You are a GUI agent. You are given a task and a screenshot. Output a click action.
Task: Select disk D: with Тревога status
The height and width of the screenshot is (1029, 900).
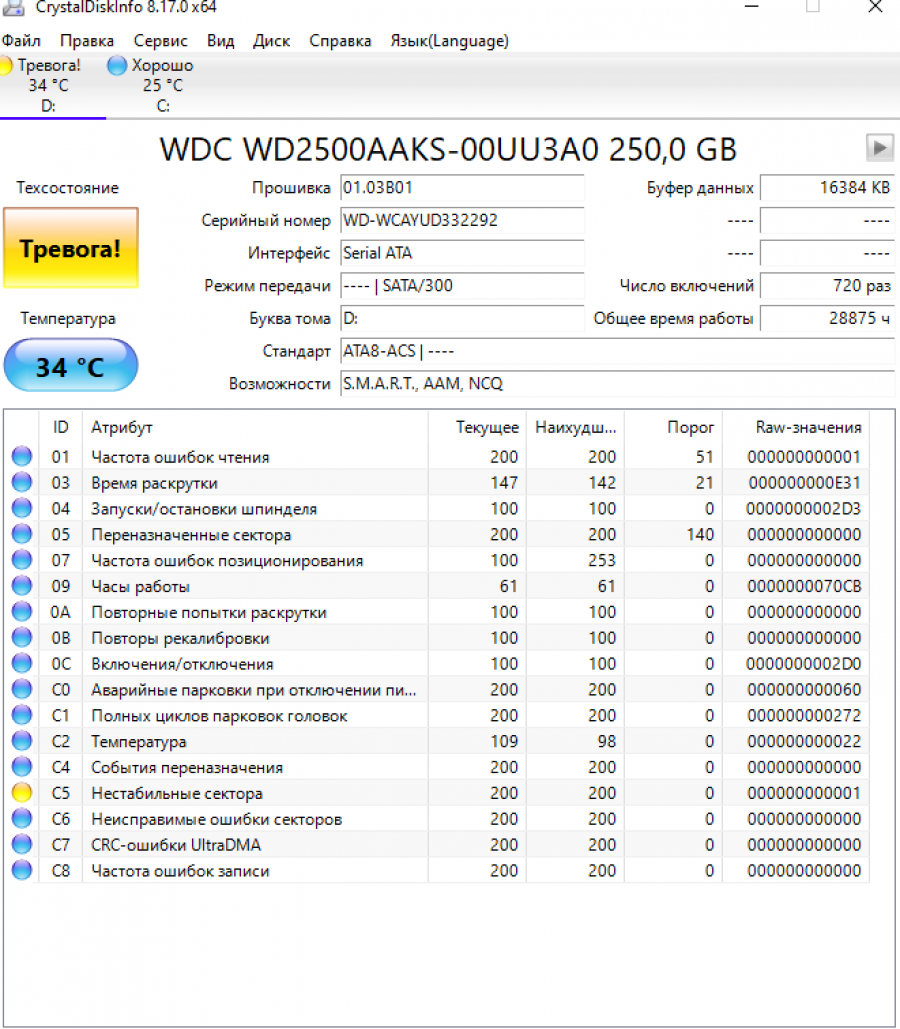click(47, 85)
